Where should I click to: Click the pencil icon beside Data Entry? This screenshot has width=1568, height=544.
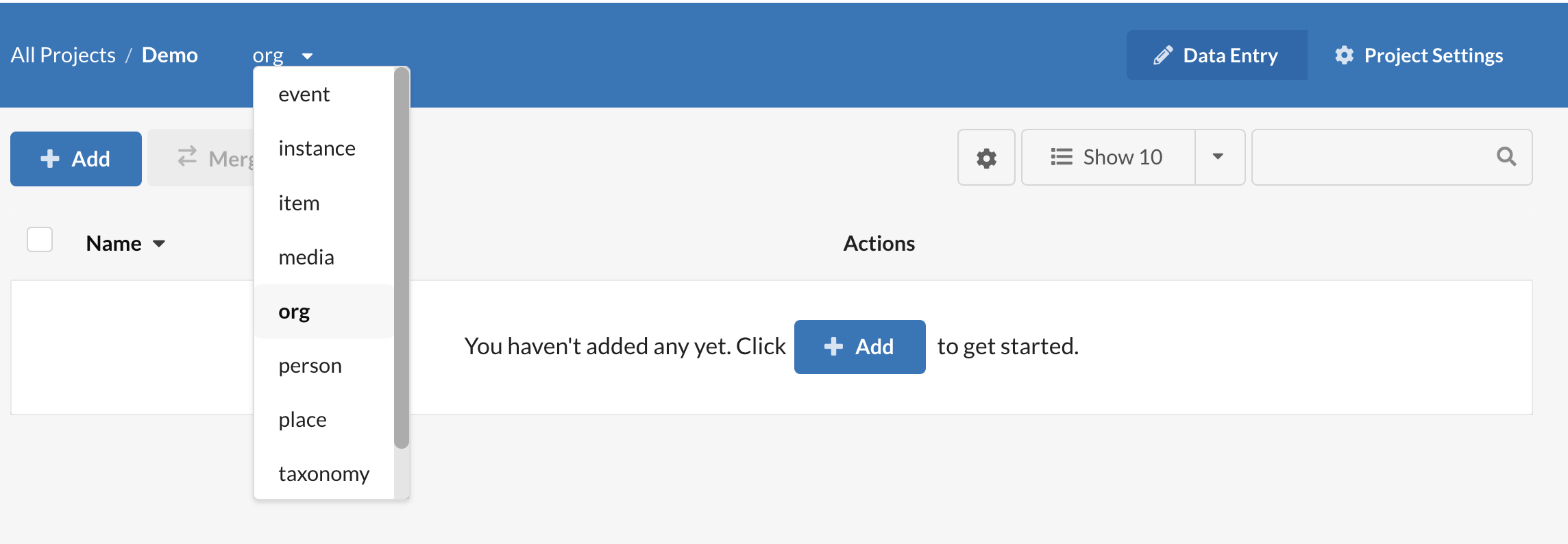click(x=1163, y=55)
